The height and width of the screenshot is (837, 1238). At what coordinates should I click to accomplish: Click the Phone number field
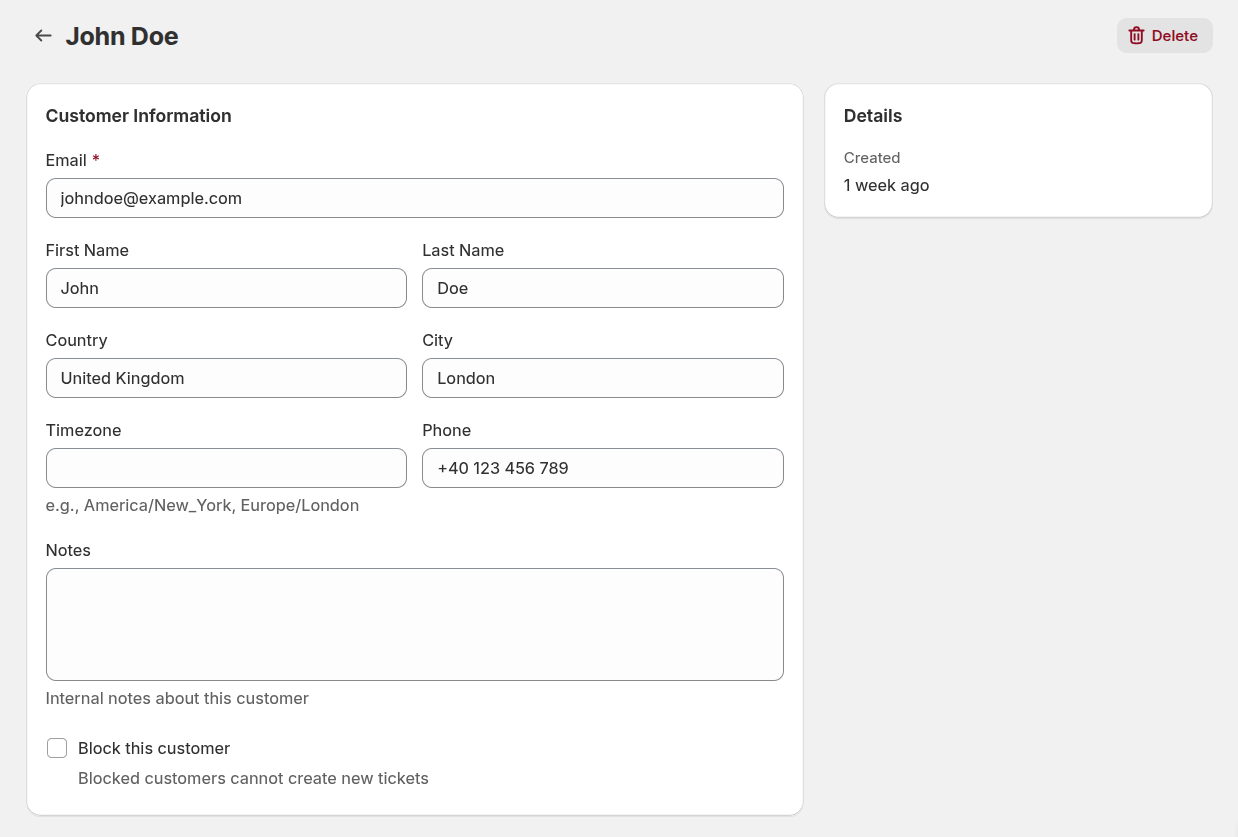pos(602,468)
